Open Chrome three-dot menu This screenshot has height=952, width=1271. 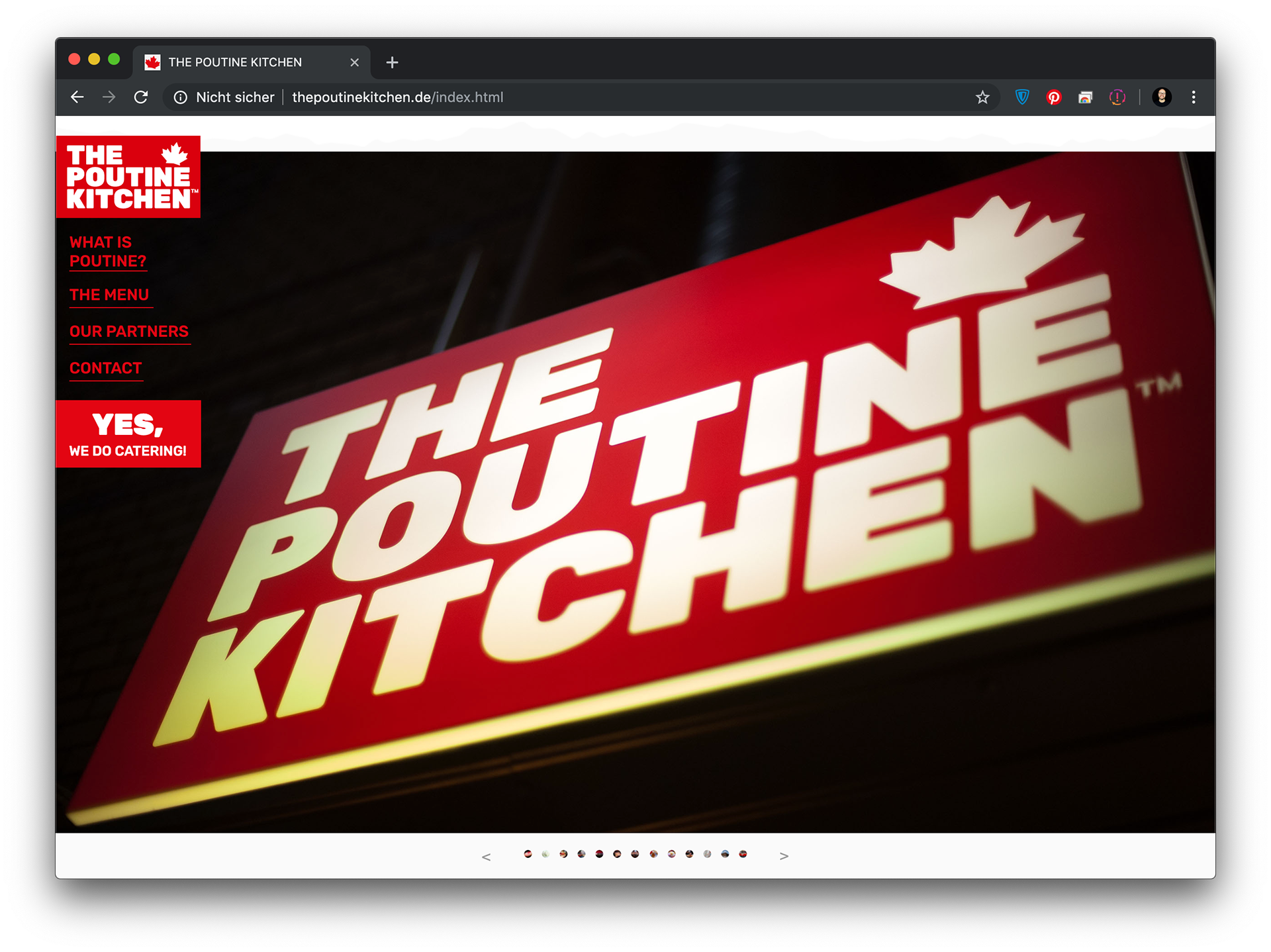coord(1194,97)
